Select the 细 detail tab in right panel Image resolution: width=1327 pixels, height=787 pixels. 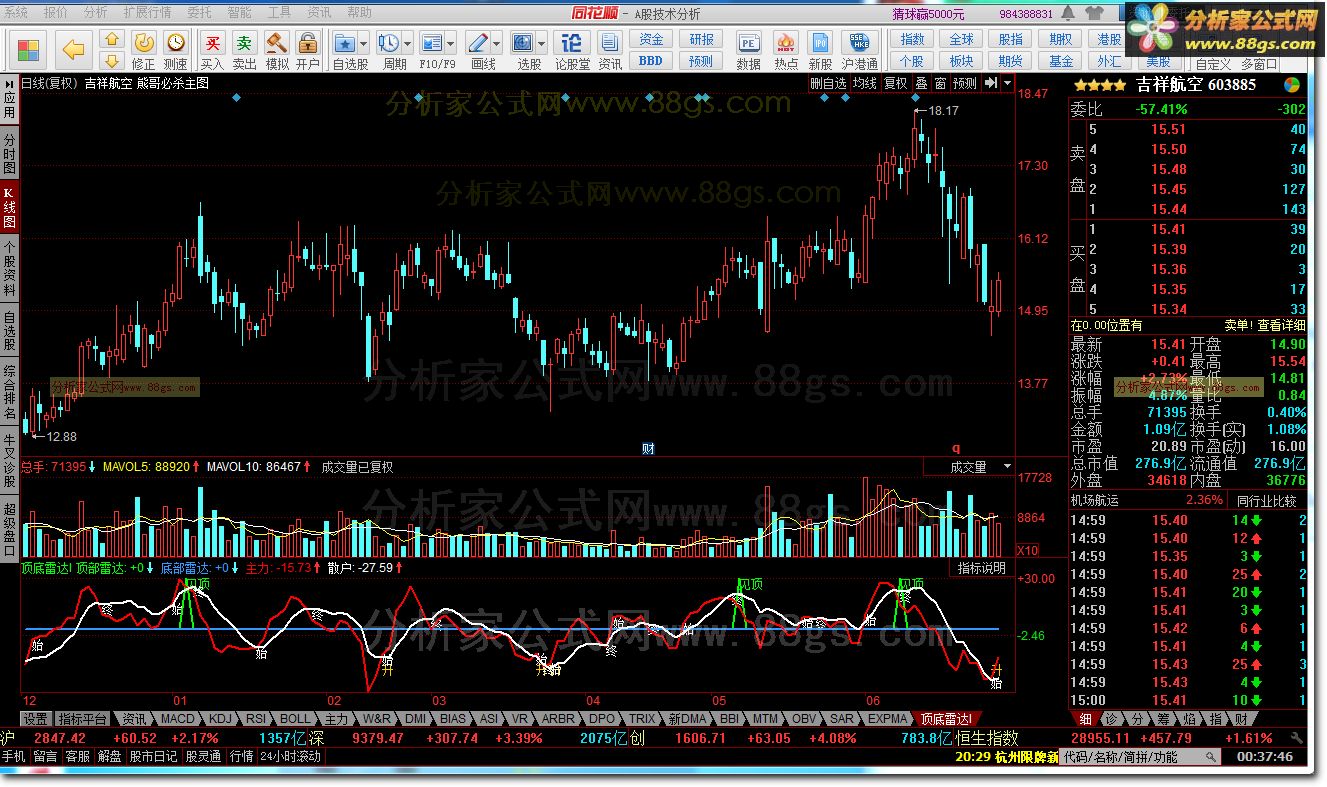coord(1085,719)
